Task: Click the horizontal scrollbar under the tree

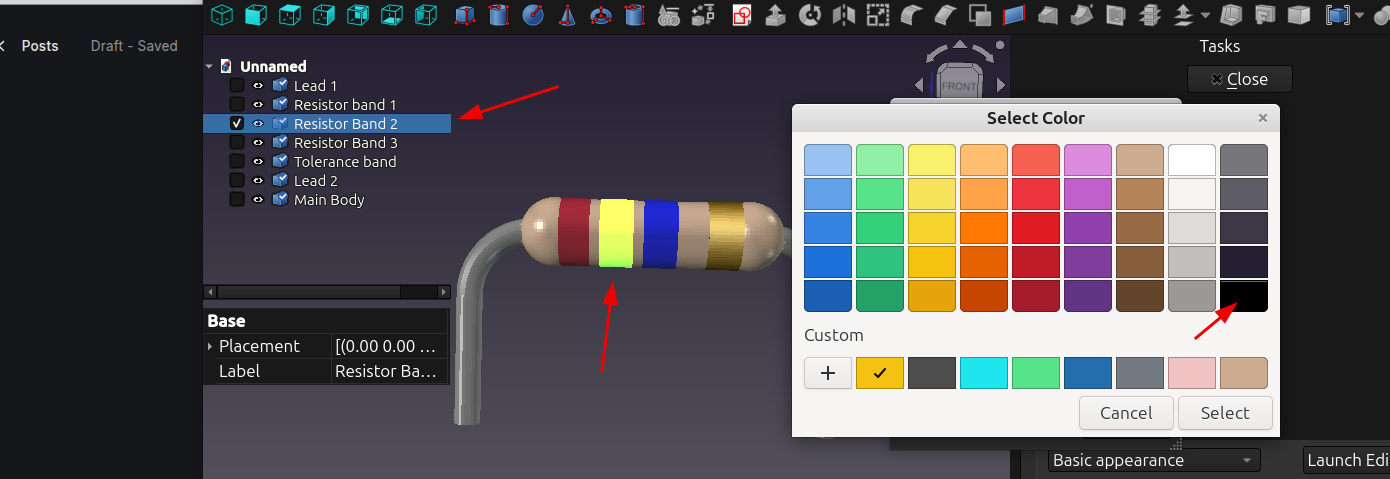Action: [x=326, y=292]
